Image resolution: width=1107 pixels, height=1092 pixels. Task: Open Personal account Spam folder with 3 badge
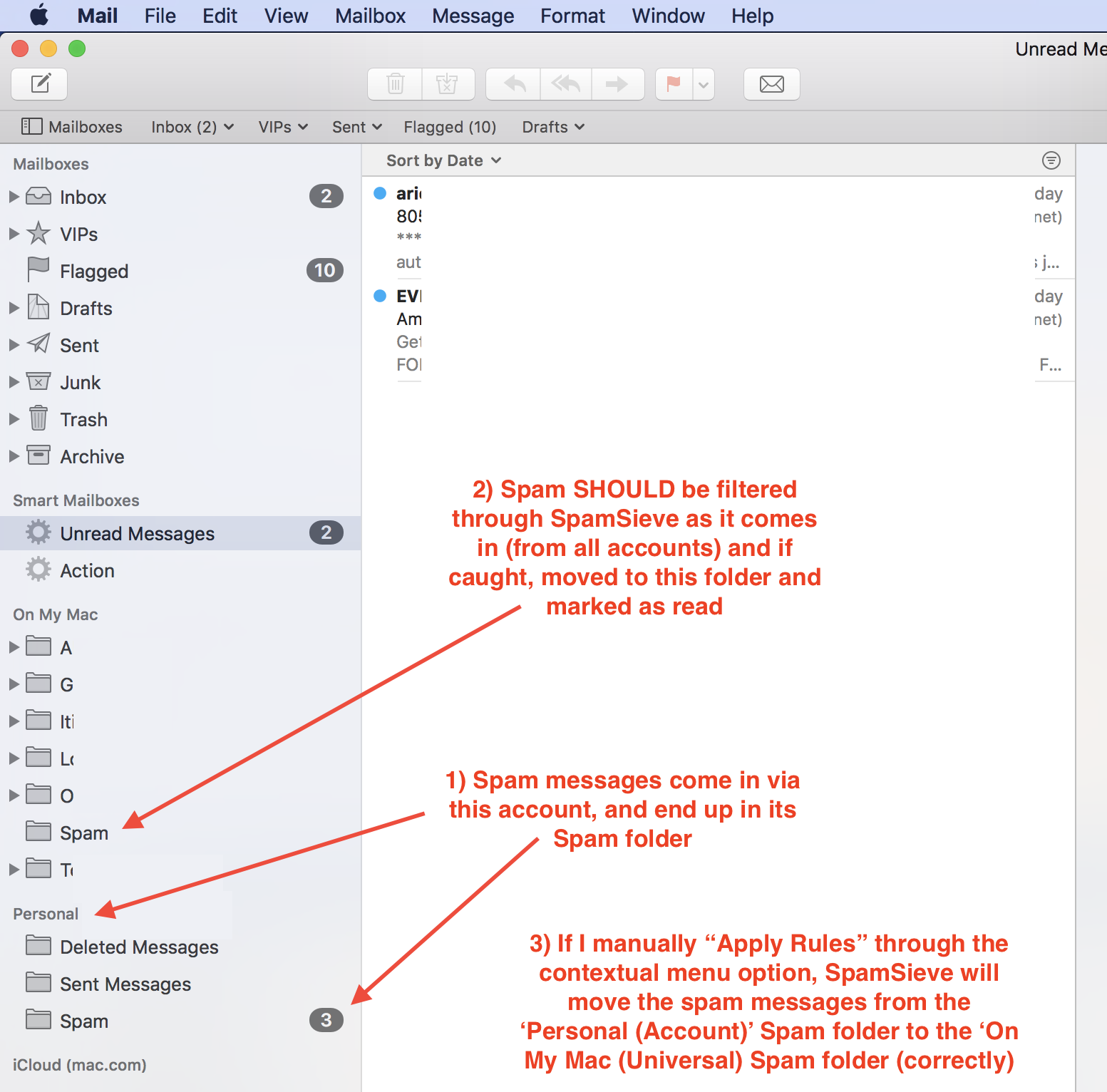tap(180, 1021)
